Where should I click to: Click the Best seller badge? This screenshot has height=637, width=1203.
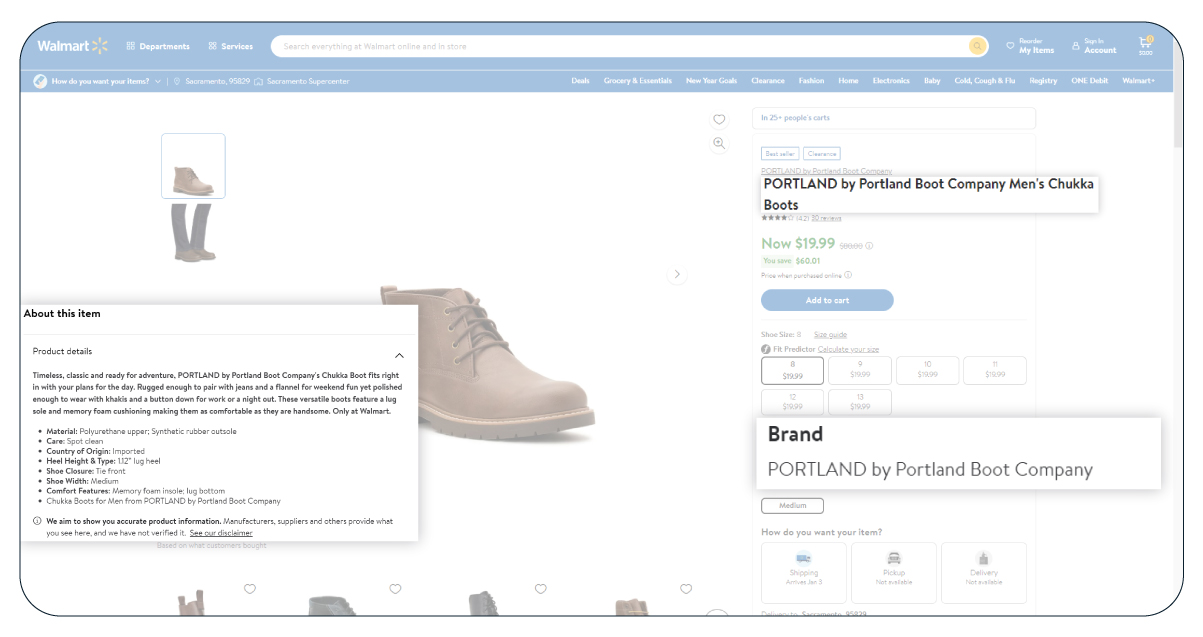tap(778, 154)
